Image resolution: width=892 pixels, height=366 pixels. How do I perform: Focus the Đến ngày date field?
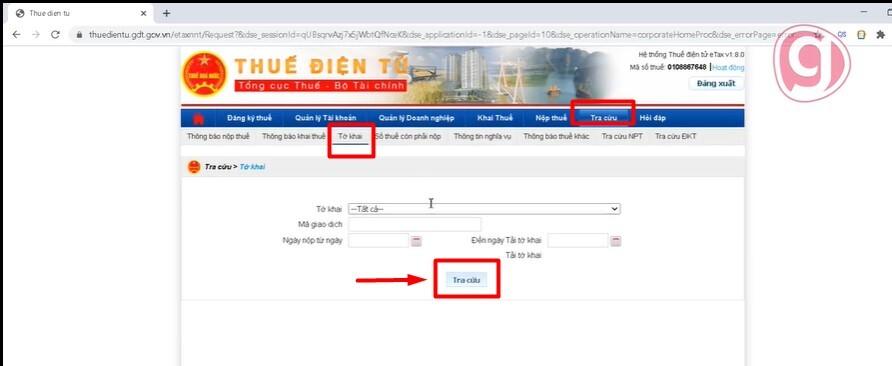click(578, 241)
